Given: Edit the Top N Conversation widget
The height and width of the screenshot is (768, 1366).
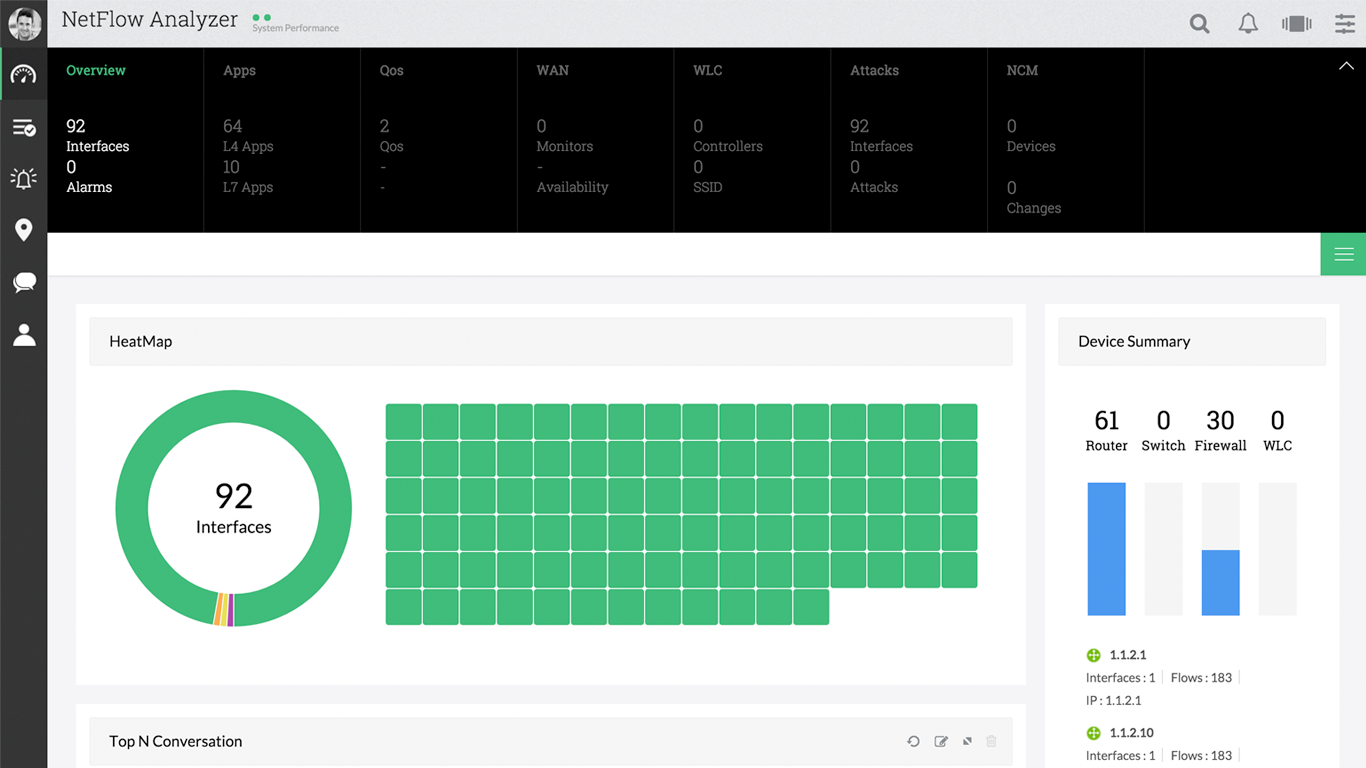Looking at the screenshot, I should (941, 741).
